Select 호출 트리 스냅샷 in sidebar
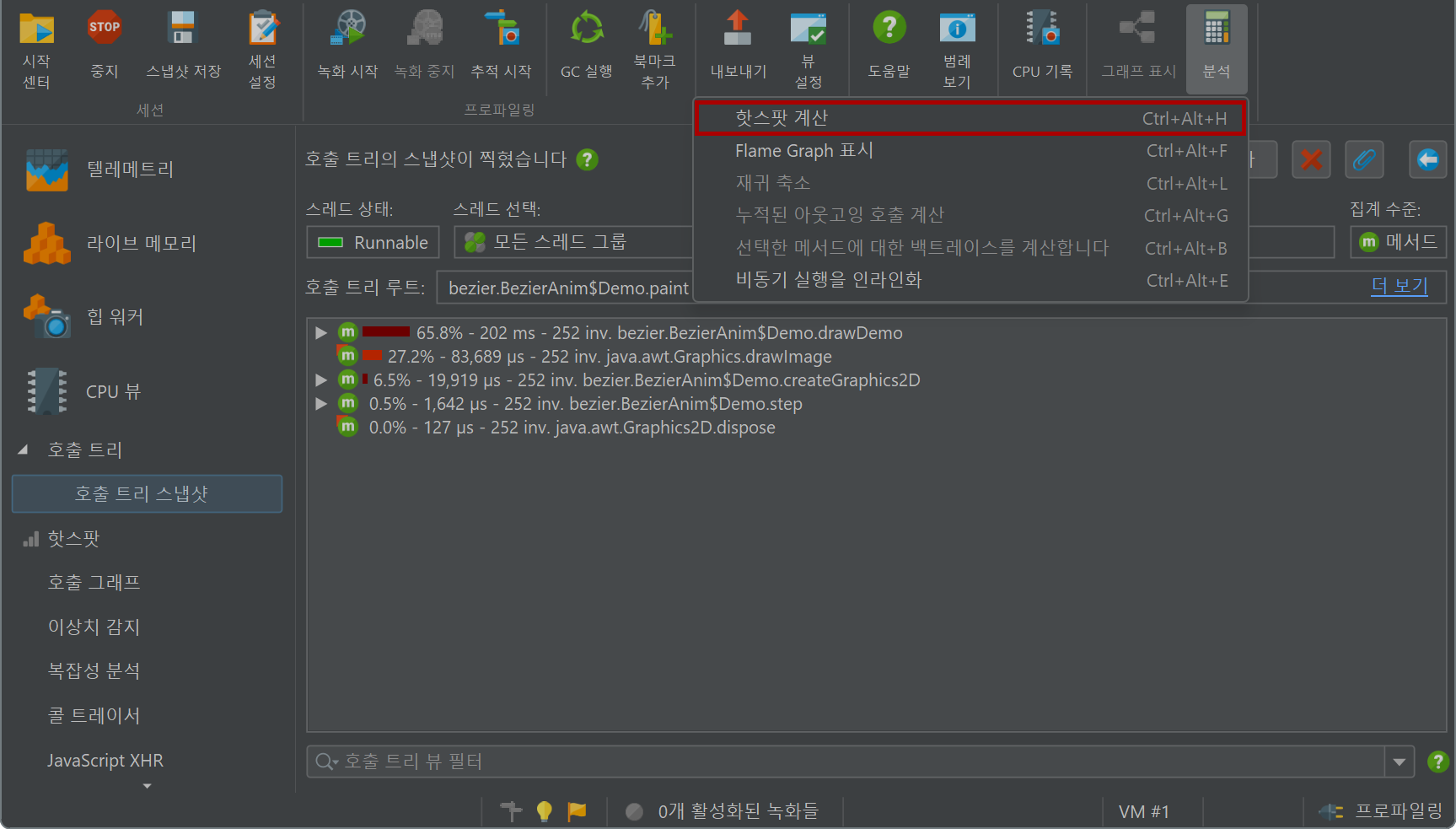Screen dimensions: 1456x829 coord(147,494)
